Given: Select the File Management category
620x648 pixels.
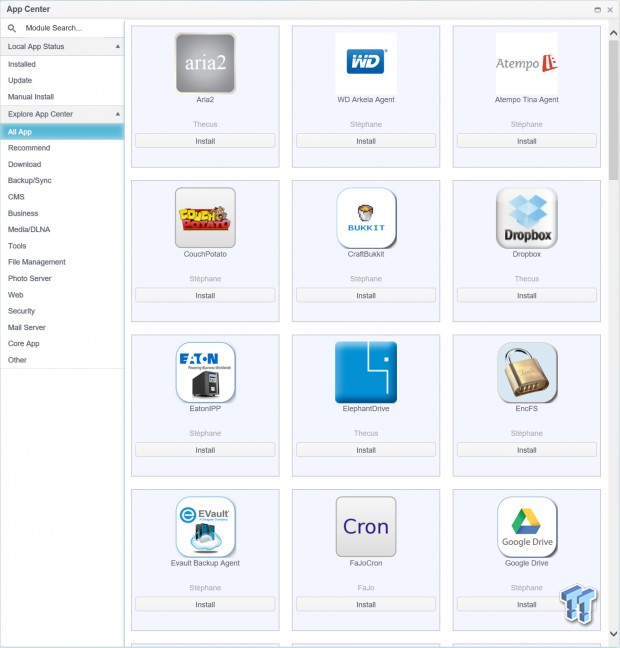Looking at the screenshot, I should coord(37,262).
